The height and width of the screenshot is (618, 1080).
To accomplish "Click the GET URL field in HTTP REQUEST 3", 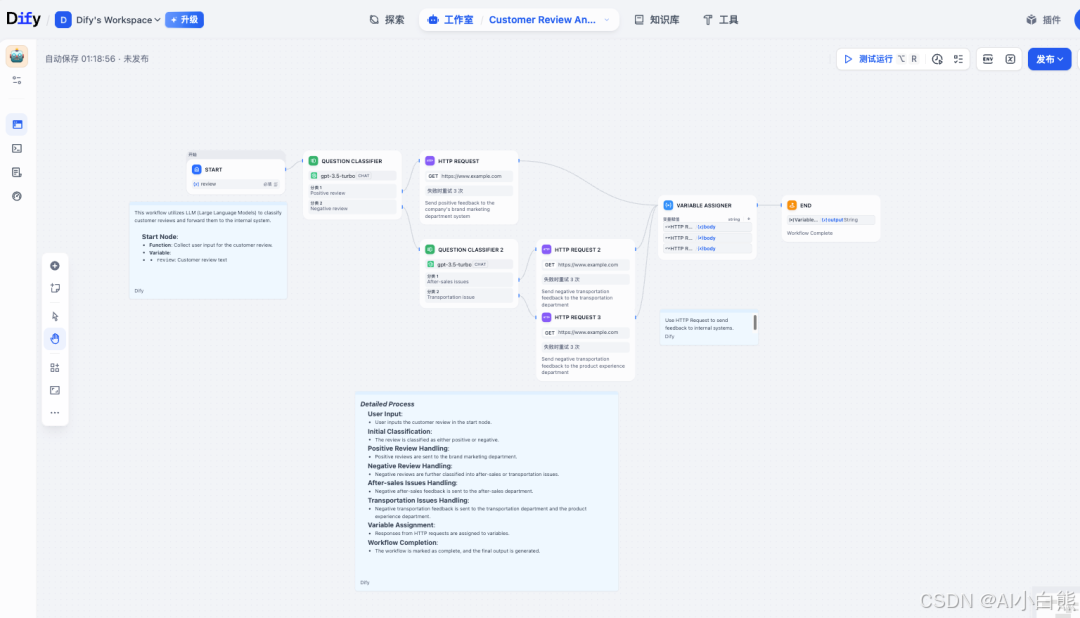I will tap(585, 332).
